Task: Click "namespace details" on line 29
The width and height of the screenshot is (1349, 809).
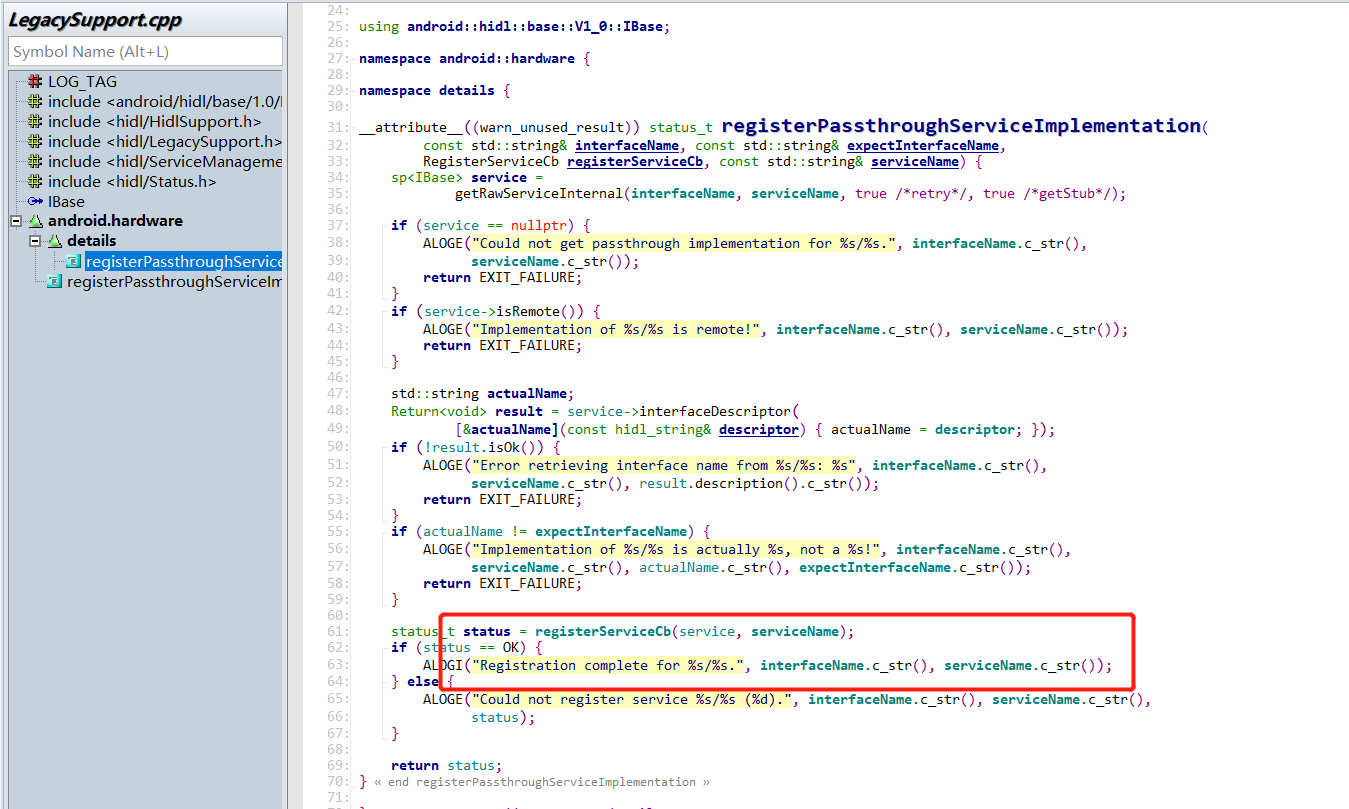Action: point(427,90)
